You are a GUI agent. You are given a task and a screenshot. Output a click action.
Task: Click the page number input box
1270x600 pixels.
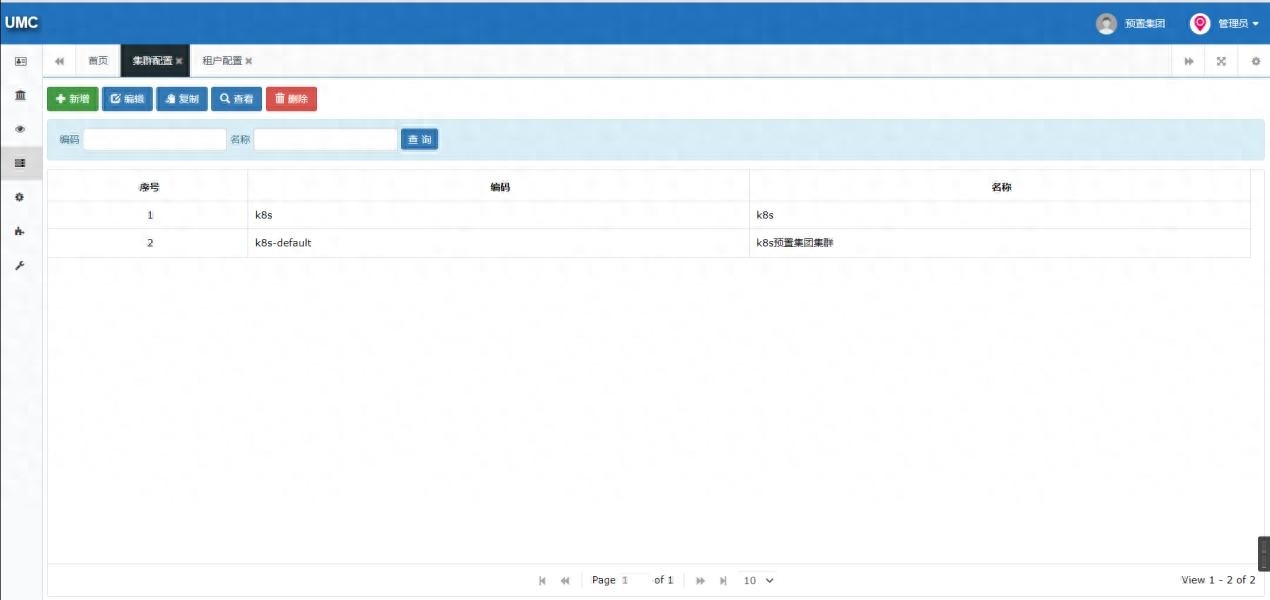point(634,580)
